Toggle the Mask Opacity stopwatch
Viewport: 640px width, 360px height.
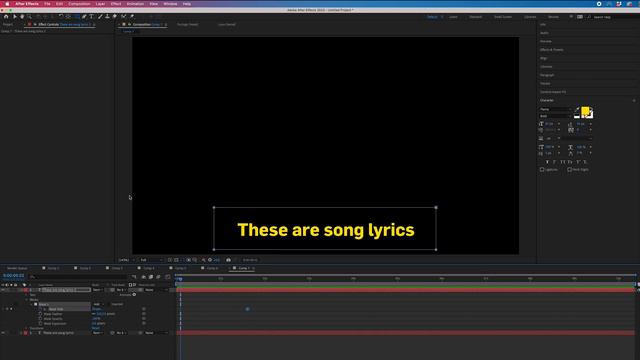pos(40,319)
